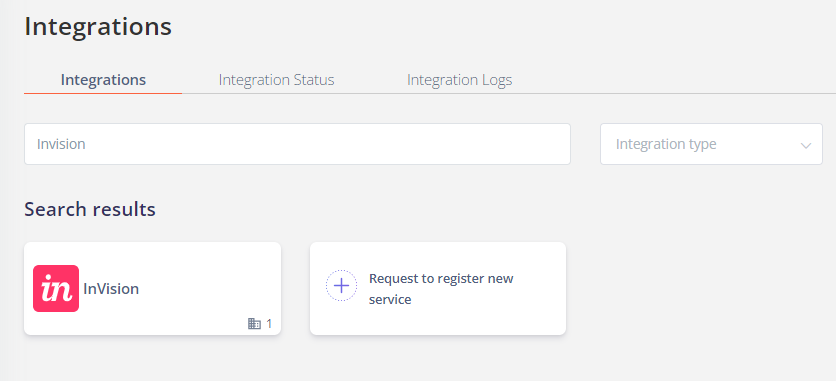Click Request to register new service
Viewport: 836px width, 381px height.
pos(441,289)
